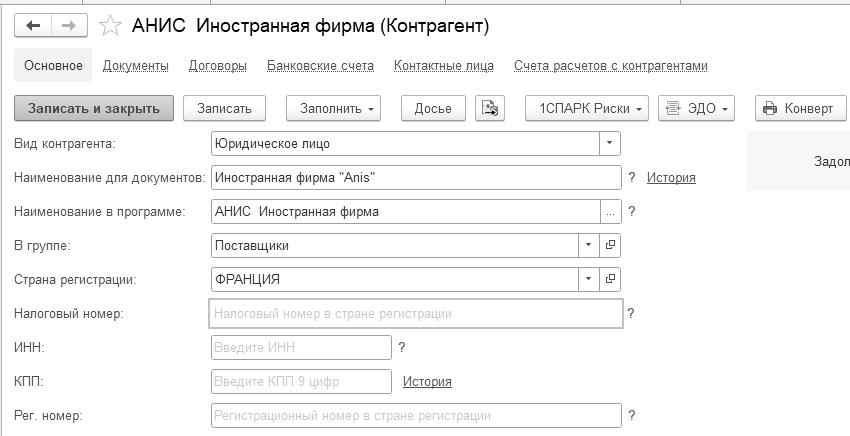850x436 pixels.
Task: Click the Конверт button
Action: pos(799,108)
